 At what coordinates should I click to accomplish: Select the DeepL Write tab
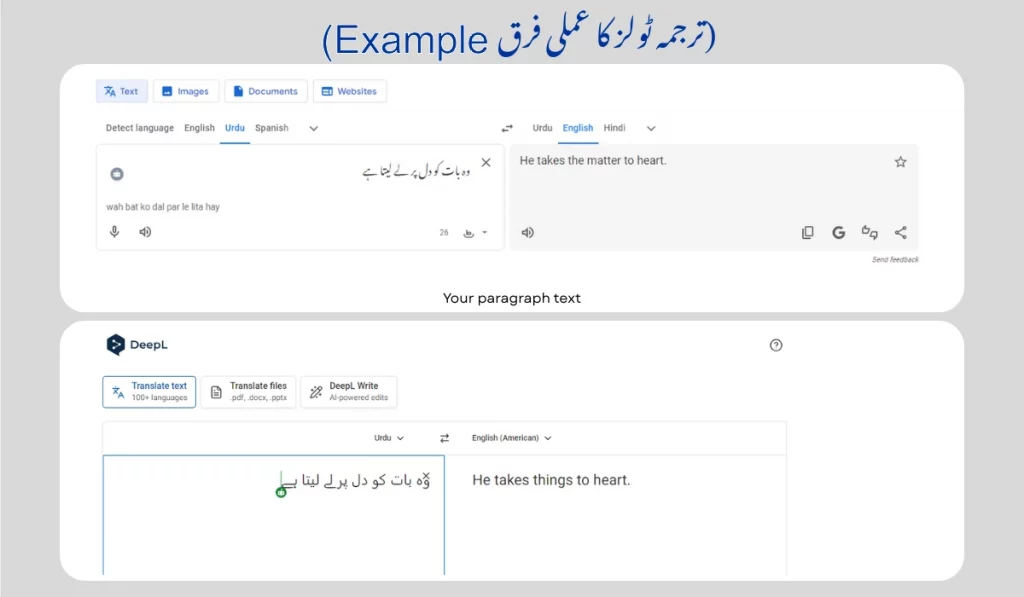coord(348,391)
